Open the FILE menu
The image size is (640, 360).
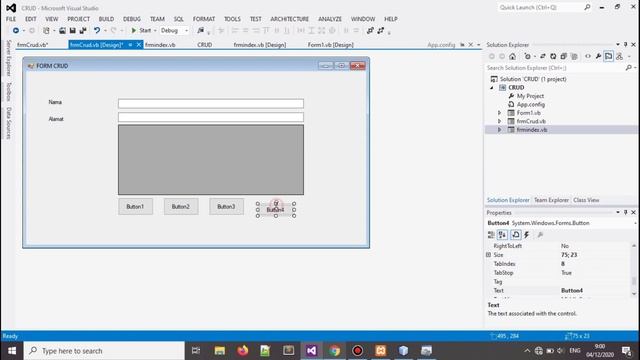tap(11, 19)
